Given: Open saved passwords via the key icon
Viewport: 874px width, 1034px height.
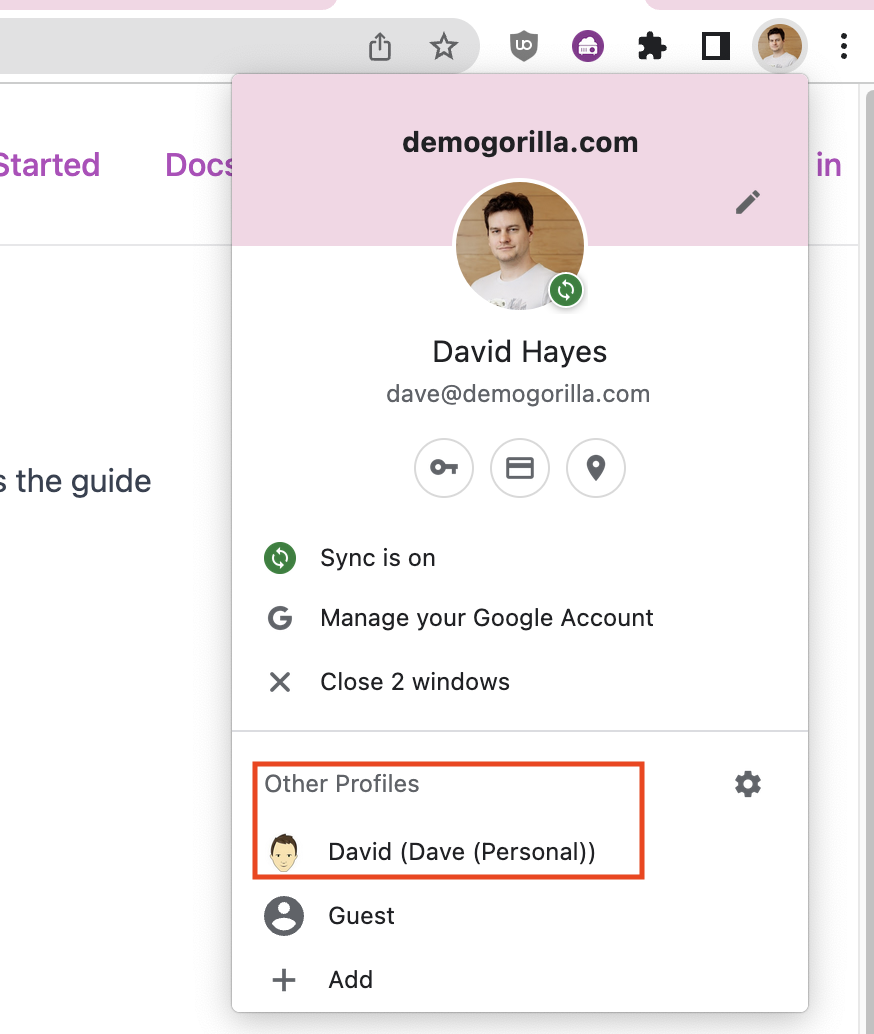Looking at the screenshot, I should [x=444, y=467].
